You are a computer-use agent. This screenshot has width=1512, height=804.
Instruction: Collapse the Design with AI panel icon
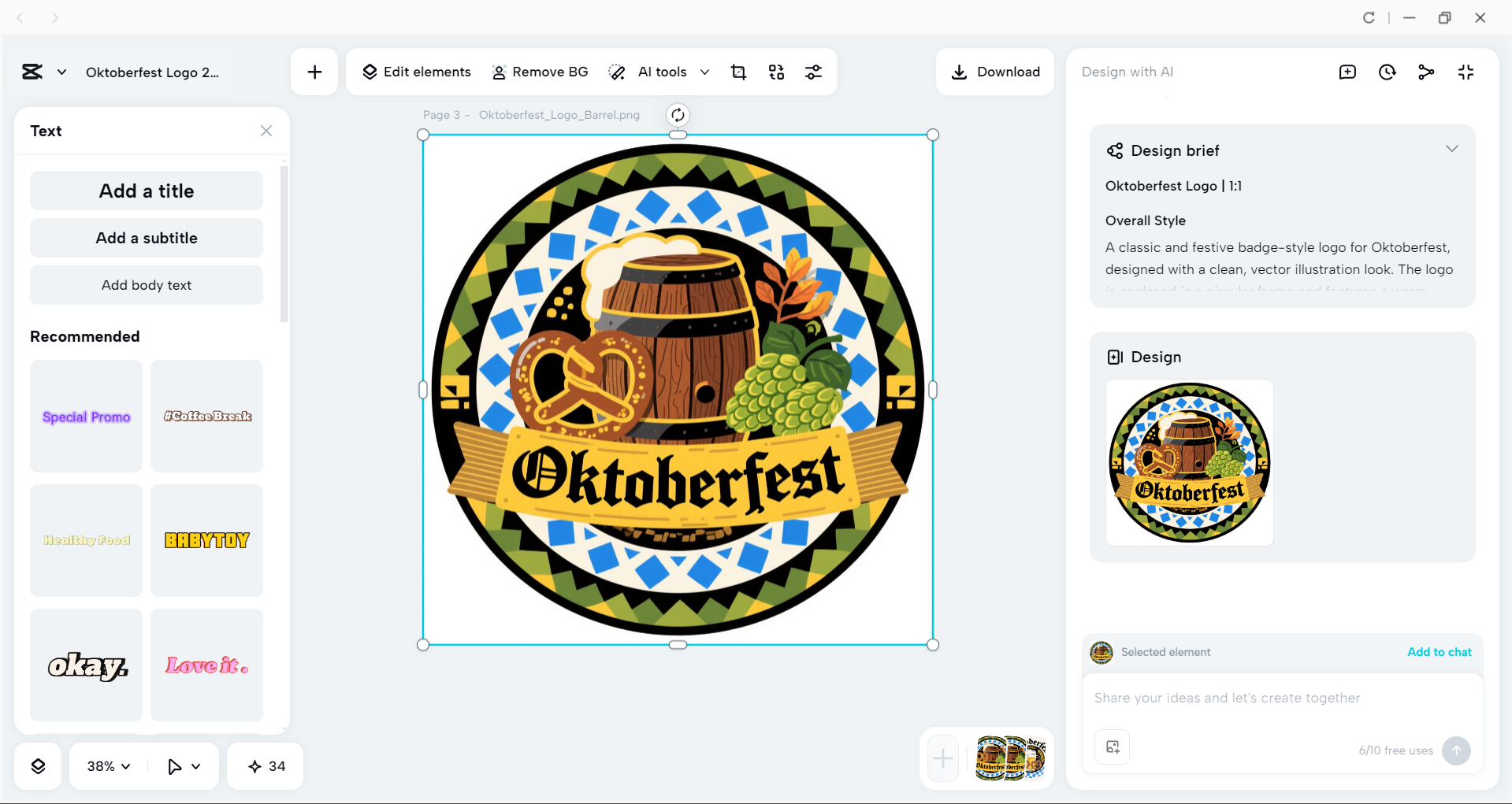[1466, 72]
